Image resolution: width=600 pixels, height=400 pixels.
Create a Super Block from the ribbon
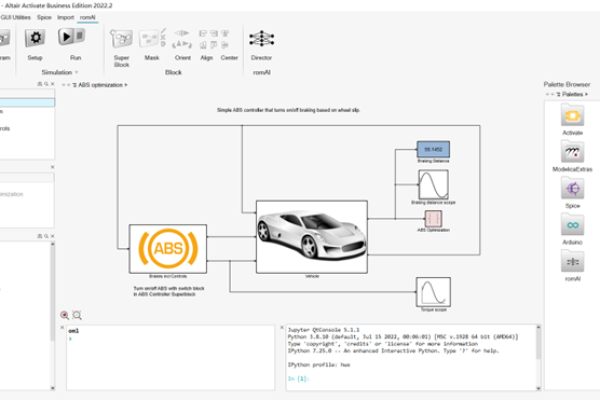coord(121,39)
